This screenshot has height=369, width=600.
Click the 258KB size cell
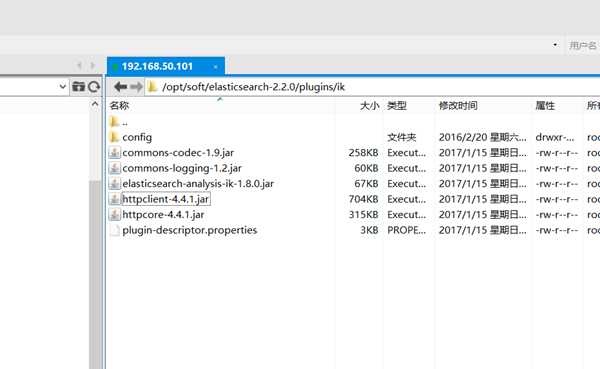363,153
